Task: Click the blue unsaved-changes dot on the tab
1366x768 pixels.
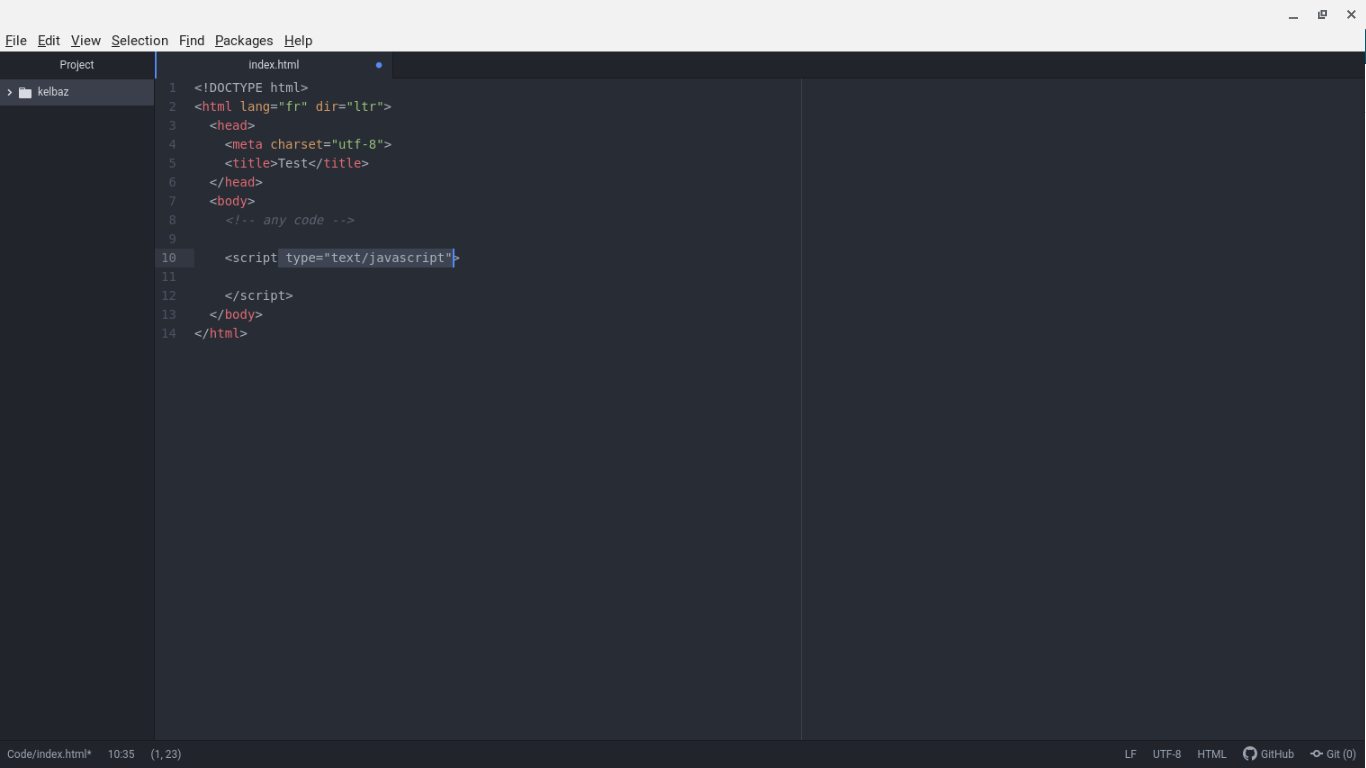Action: pos(379,64)
